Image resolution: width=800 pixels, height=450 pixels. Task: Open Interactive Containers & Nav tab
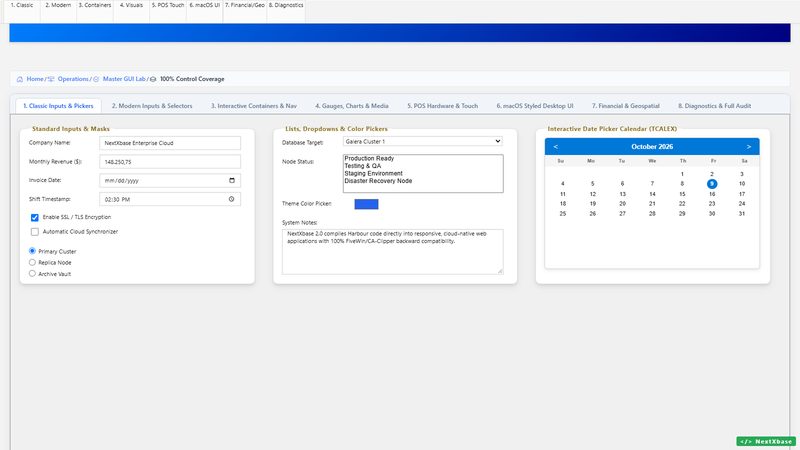tap(254, 106)
